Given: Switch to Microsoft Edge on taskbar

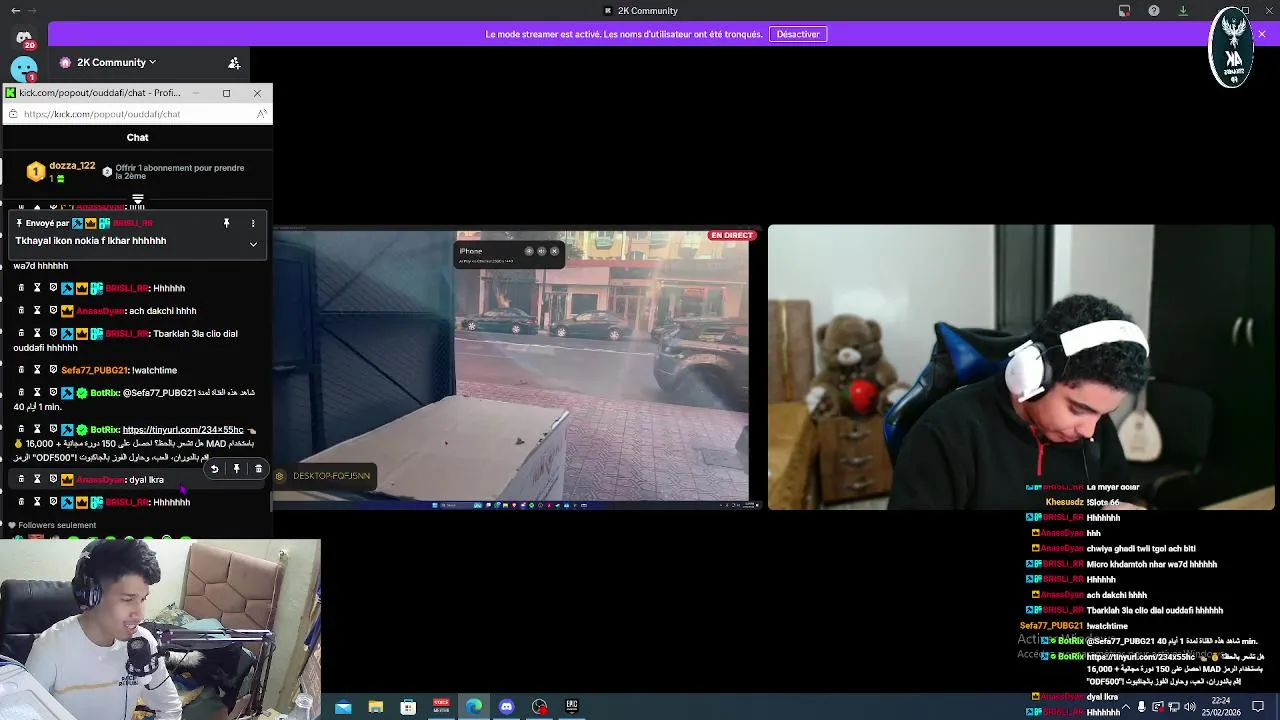Looking at the screenshot, I should (474, 707).
